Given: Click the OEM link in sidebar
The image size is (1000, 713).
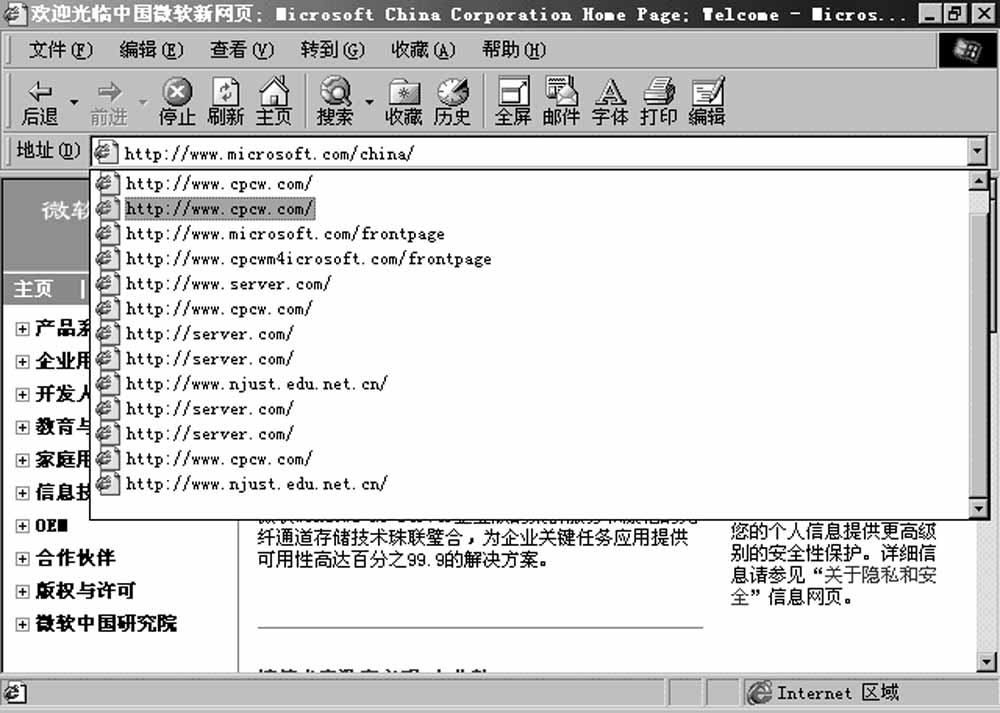Looking at the screenshot, I should pos(52,526).
